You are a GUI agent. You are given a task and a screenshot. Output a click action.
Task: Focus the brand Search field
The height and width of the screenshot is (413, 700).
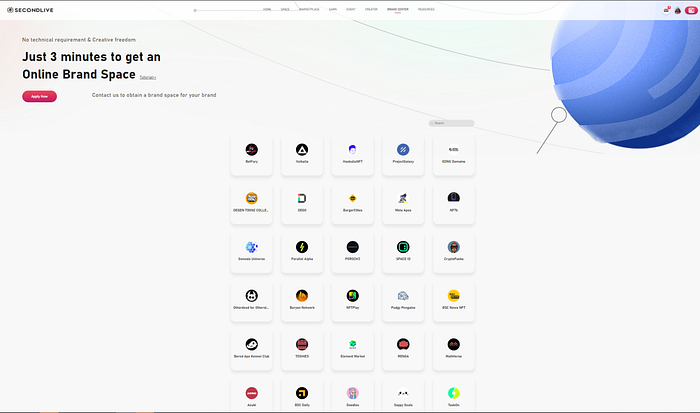451,123
